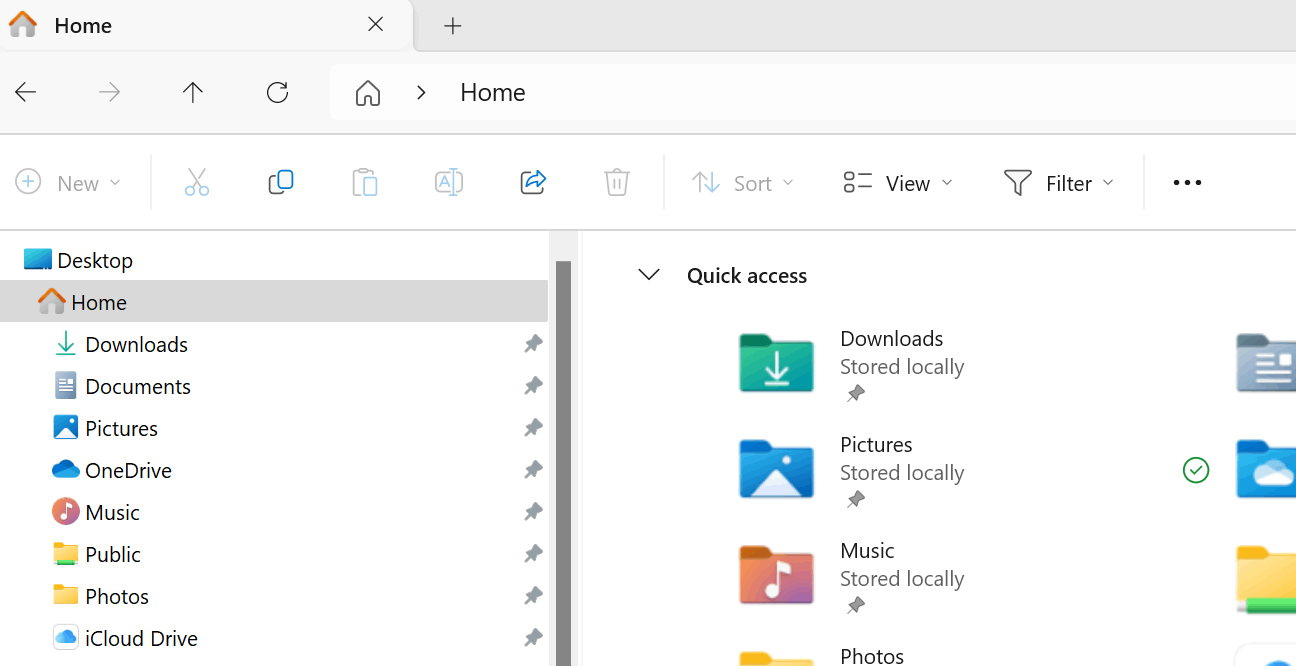This screenshot has width=1296, height=666.
Task: Click the Delete trash icon
Action: [617, 182]
